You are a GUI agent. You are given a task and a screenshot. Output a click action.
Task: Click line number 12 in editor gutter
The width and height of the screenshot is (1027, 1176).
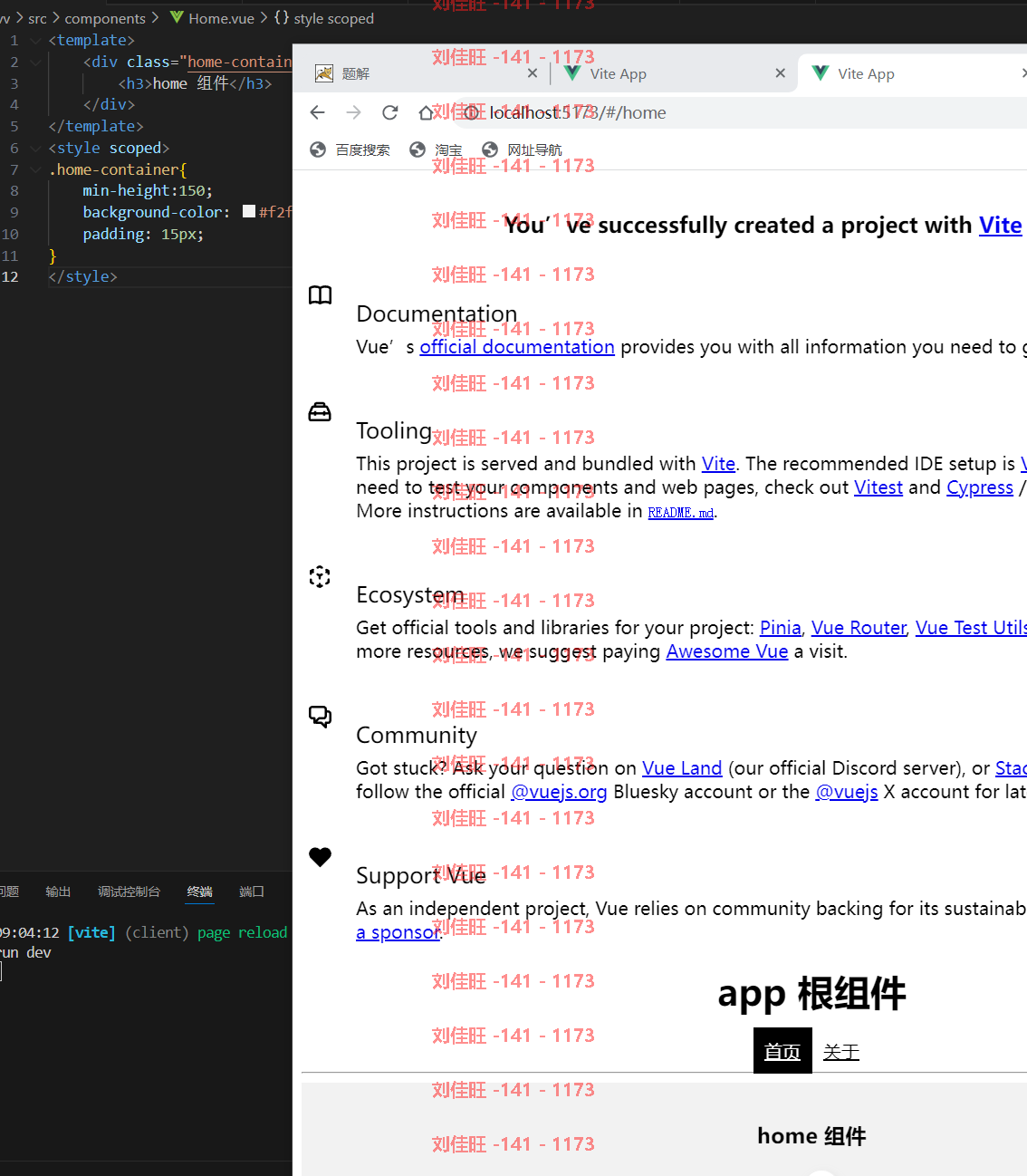10,277
